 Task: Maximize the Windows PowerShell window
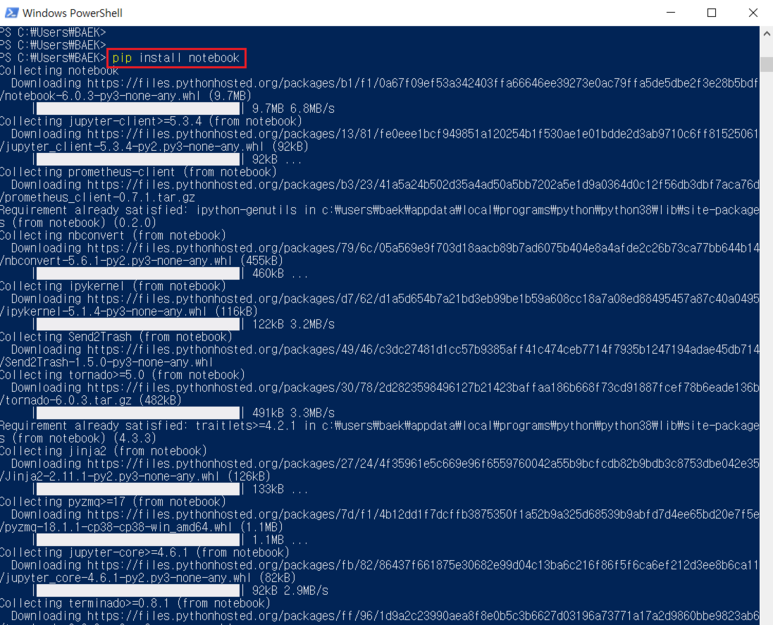click(x=711, y=12)
